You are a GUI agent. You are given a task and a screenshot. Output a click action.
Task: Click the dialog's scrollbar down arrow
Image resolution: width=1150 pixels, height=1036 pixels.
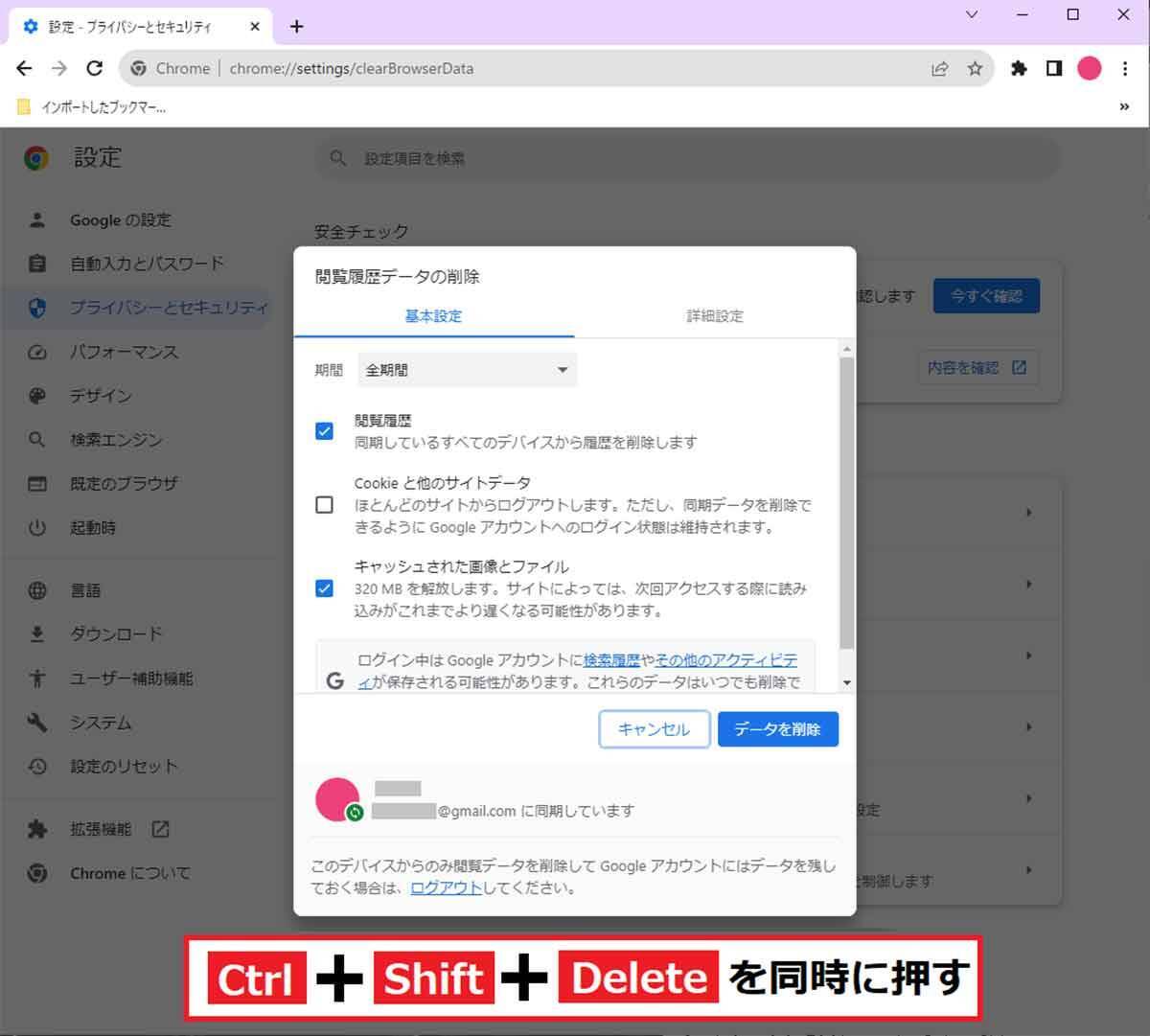846,682
